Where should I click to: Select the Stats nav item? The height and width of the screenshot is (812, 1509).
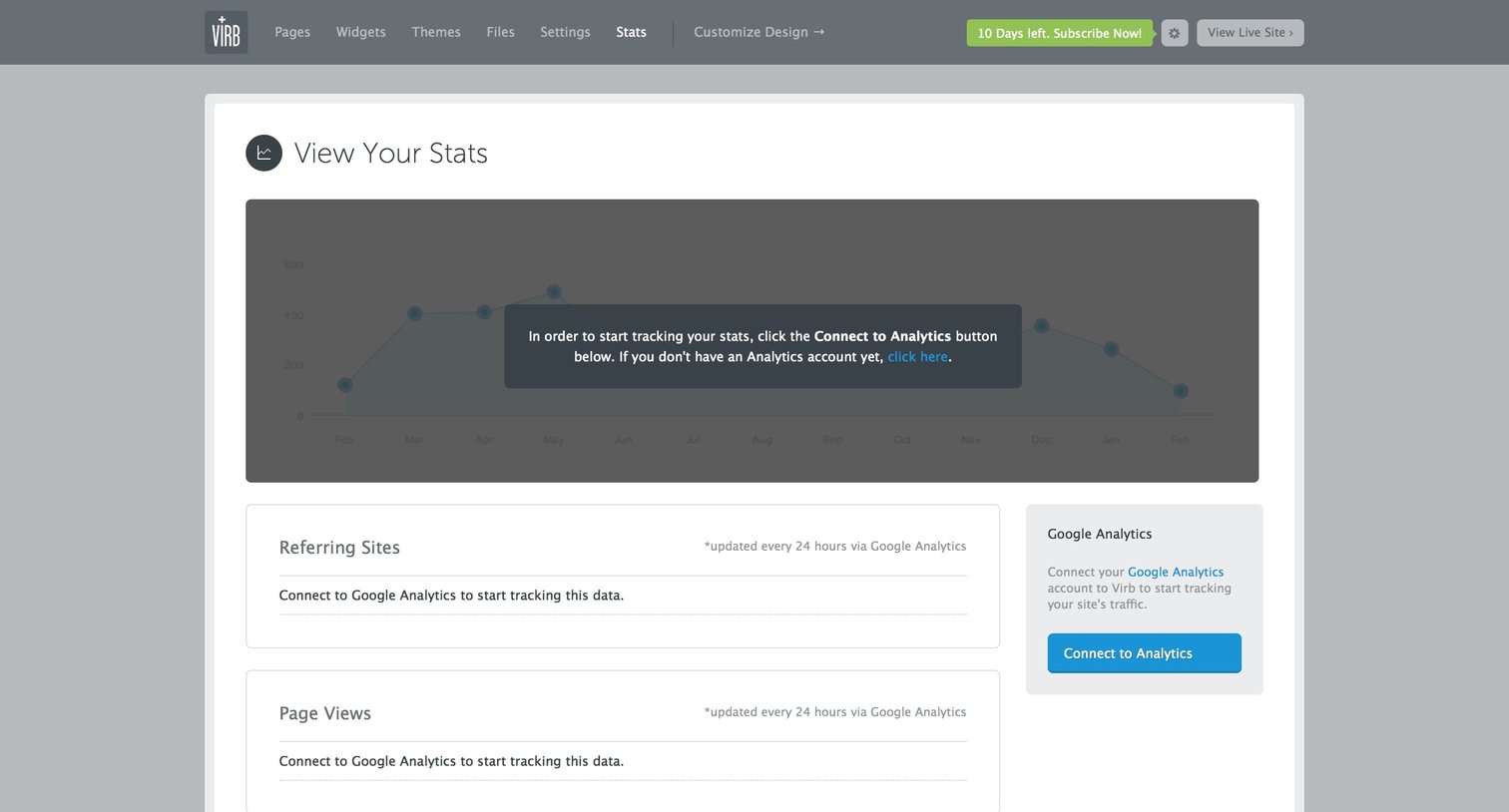coord(632,32)
